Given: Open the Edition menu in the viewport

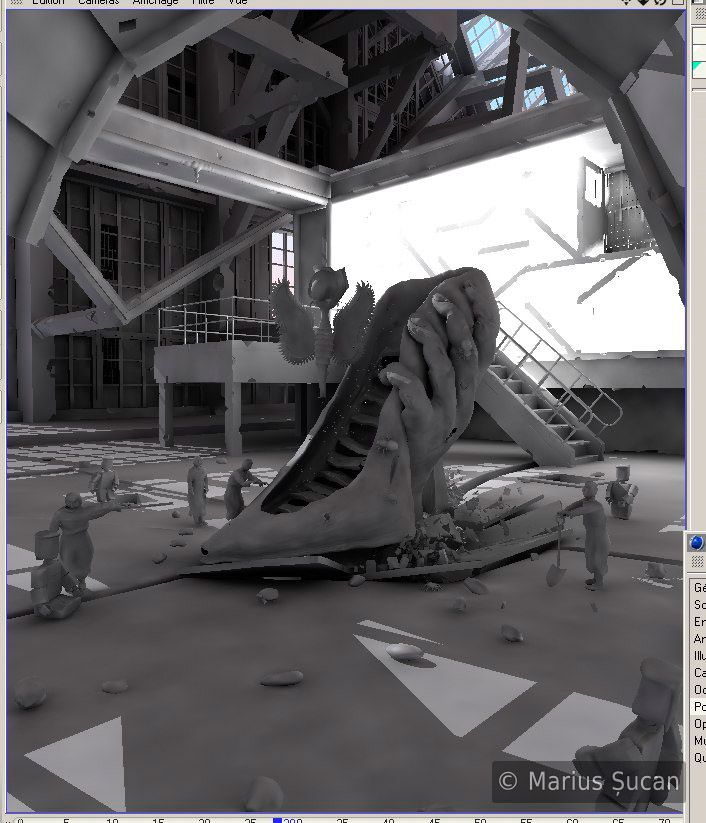Looking at the screenshot, I should [46, 3].
